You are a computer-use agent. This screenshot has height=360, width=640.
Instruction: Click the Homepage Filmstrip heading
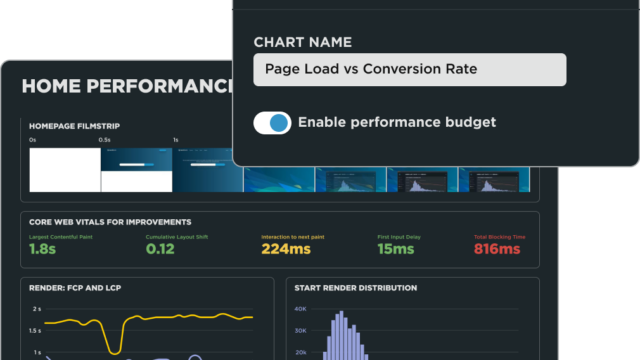(x=74, y=127)
